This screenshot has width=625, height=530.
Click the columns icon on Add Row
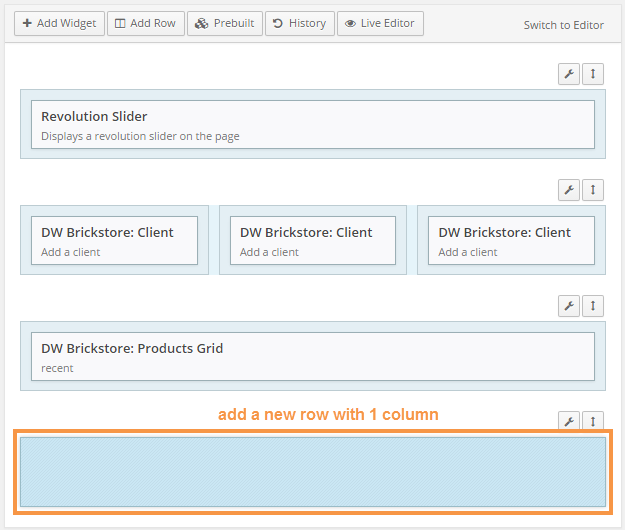pyautogui.click(x=120, y=24)
